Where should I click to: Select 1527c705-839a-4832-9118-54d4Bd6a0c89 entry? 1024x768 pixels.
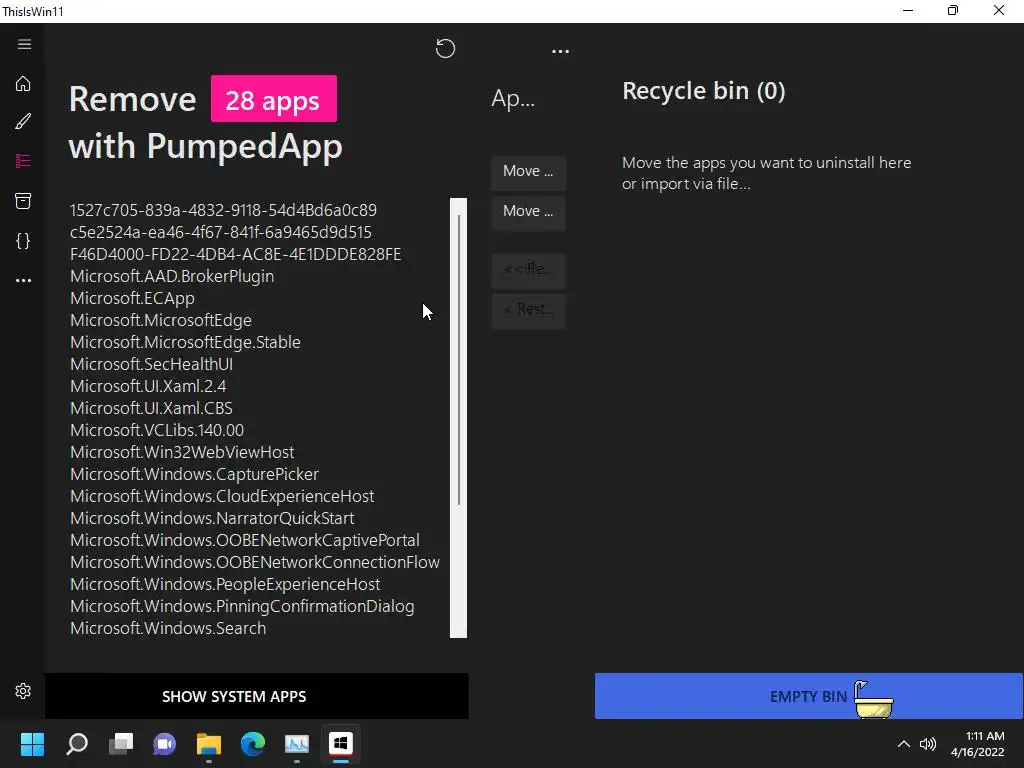pyautogui.click(x=223, y=210)
